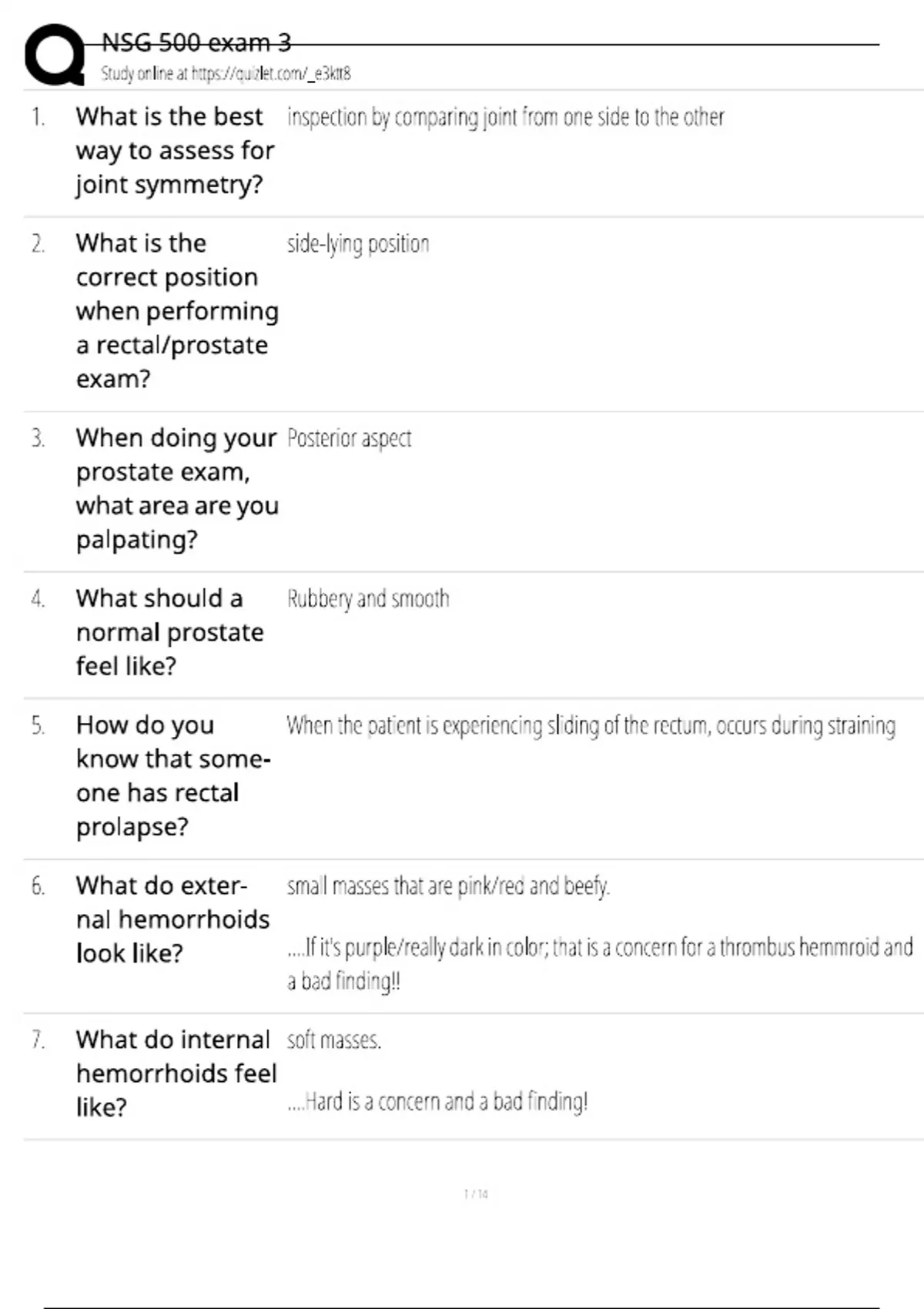Screen dimensions: 924x1309
Task: Select the rectal/prostate exam position question
Action: pyautogui.click(x=177, y=311)
